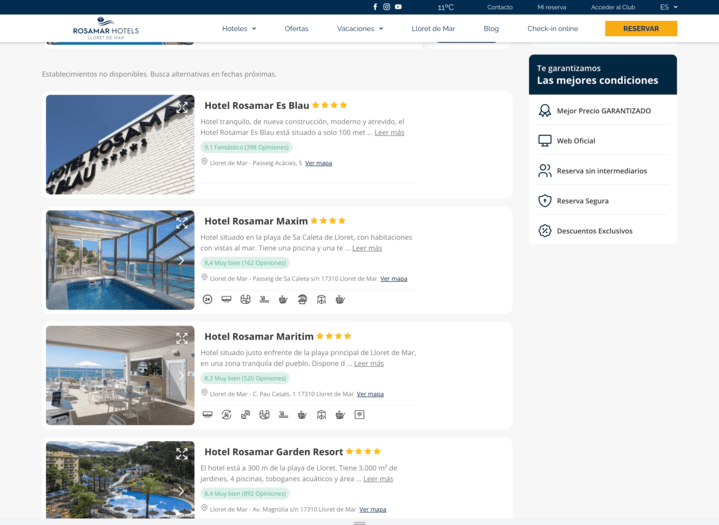Click the currency exchange icon for Hotel Maritim

227,414
